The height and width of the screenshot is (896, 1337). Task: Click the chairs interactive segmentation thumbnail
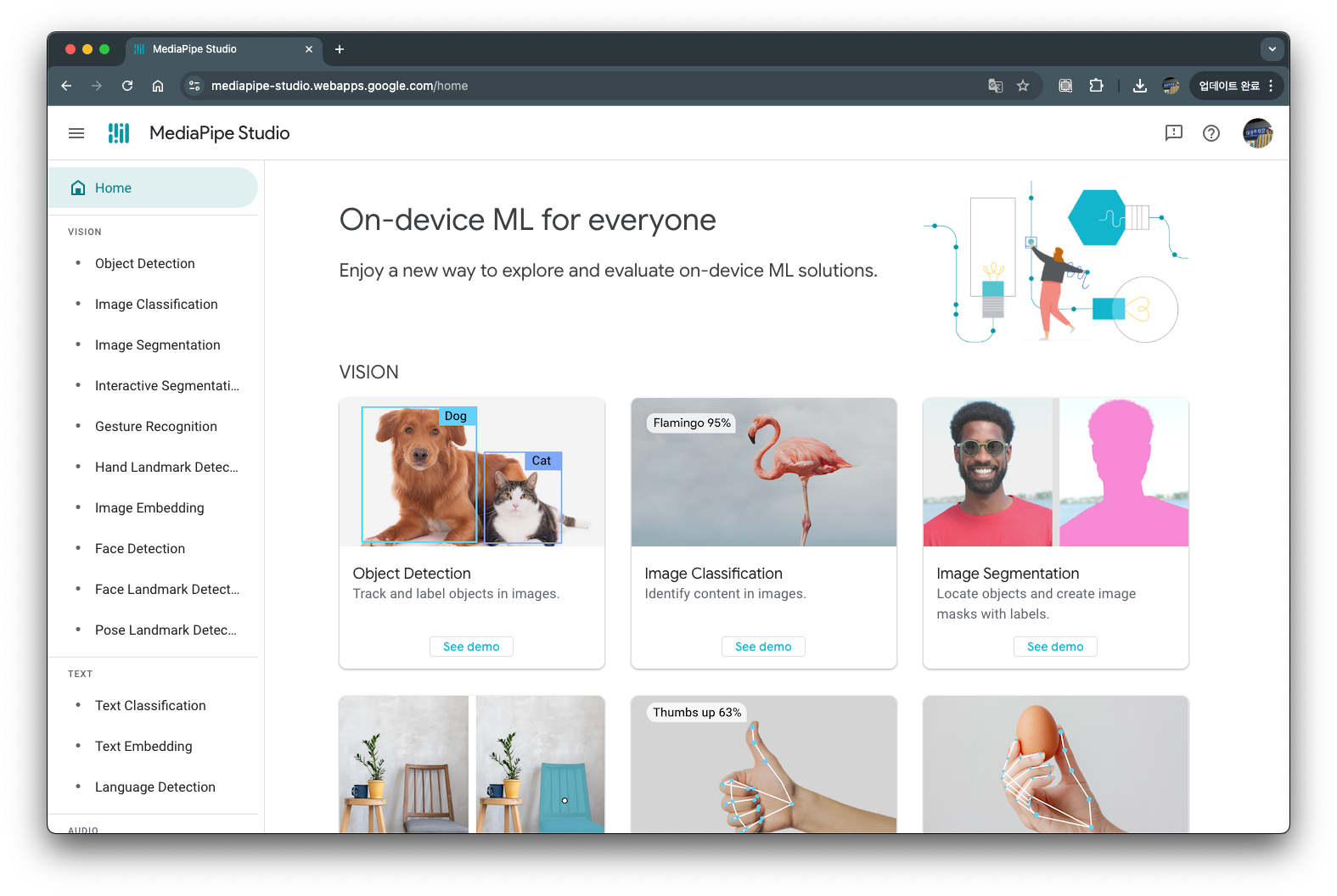(x=472, y=764)
